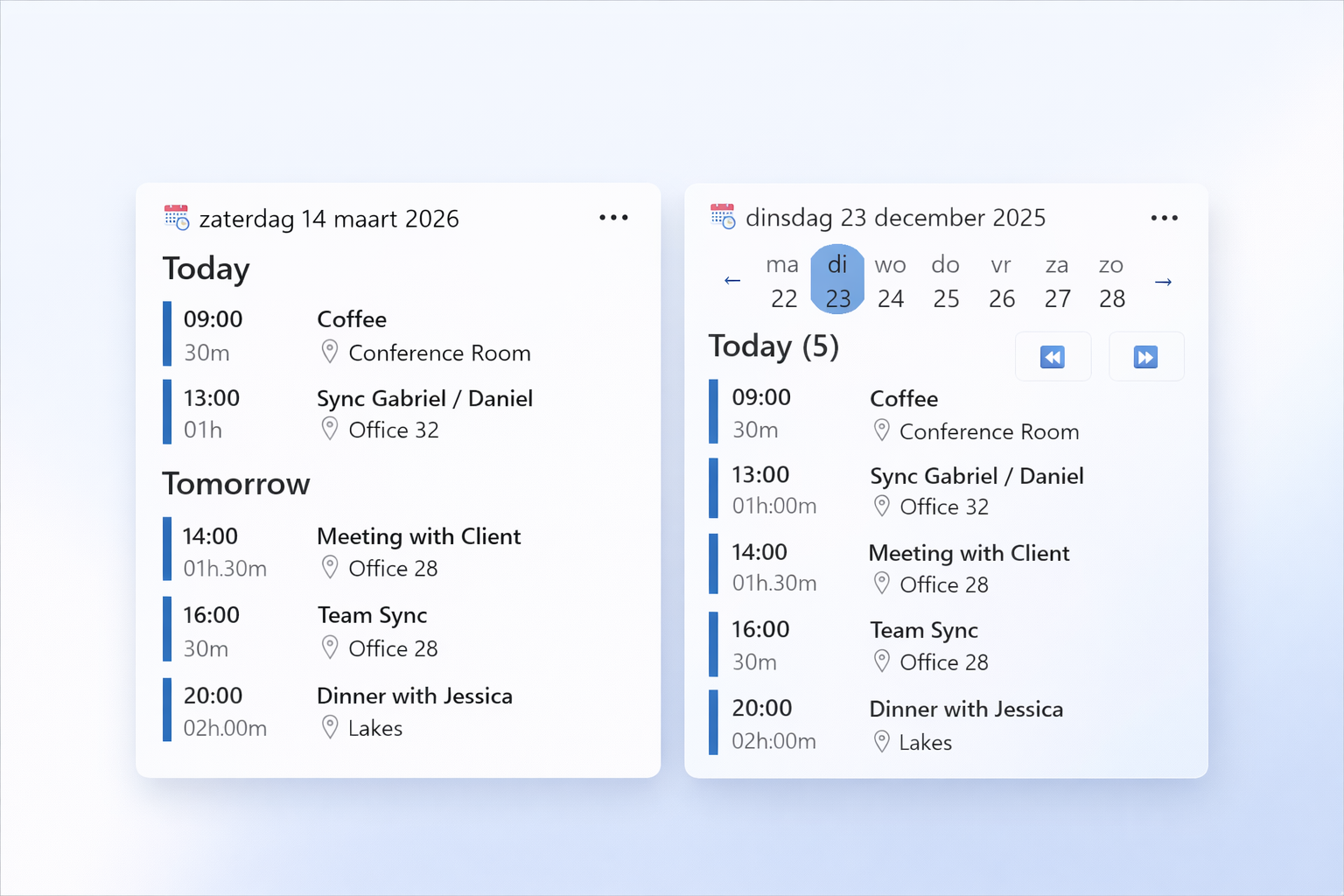Select the Tomorrow section heading

[235, 483]
